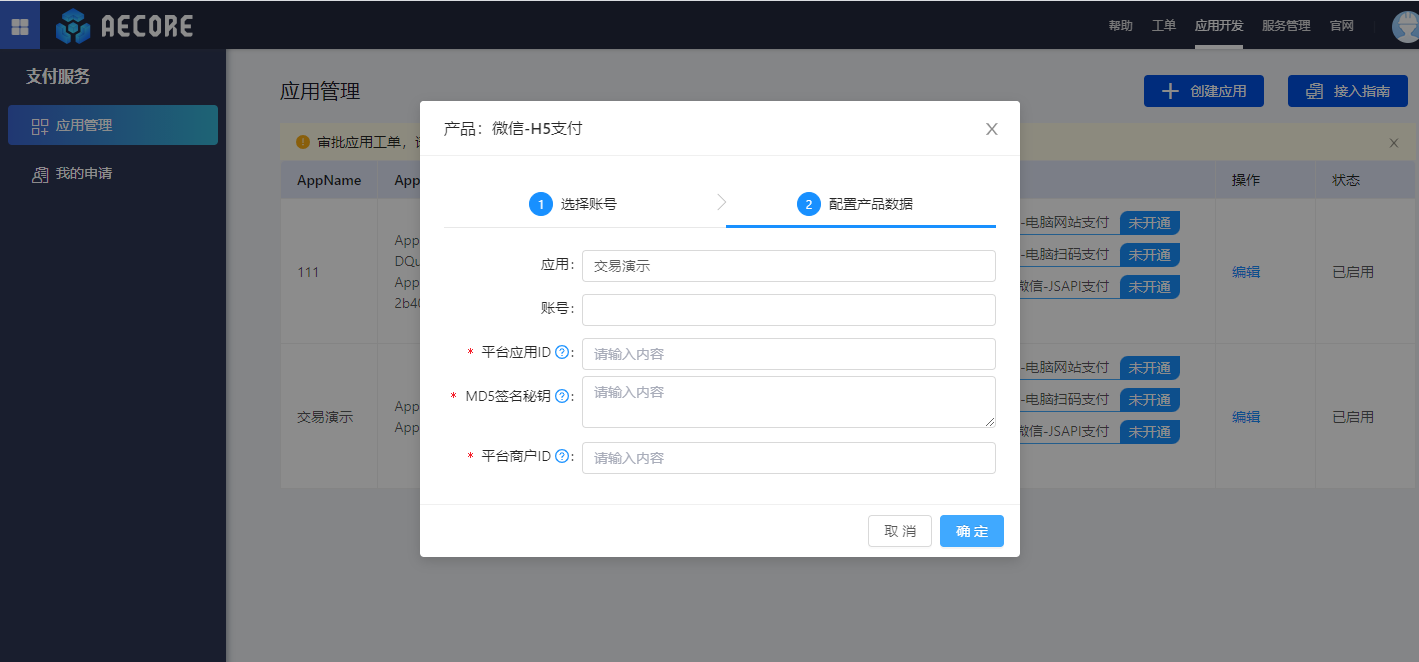Click the apps grid icon in top-left corner
The image size is (1419, 662).
[x=20, y=26]
